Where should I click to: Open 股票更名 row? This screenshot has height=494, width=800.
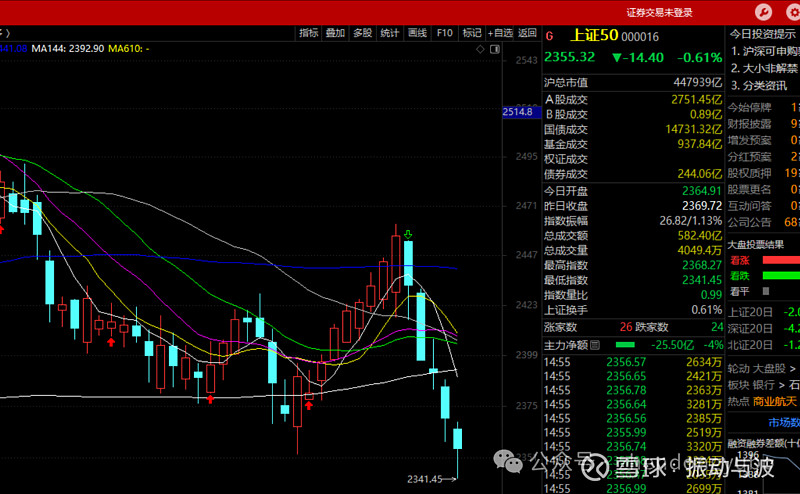(x=763, y=189)
